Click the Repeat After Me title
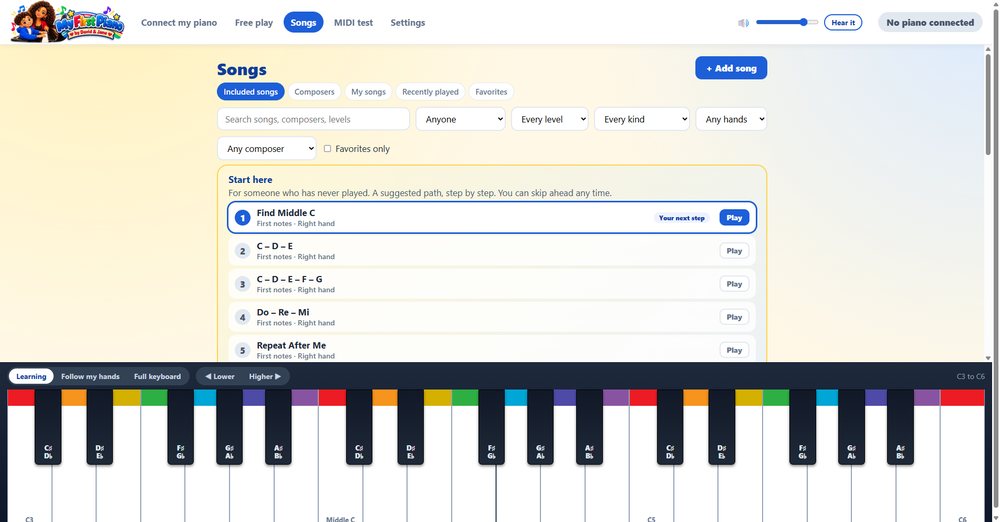The width and height of the screenshot is (1000, 522). pos(291,345)
